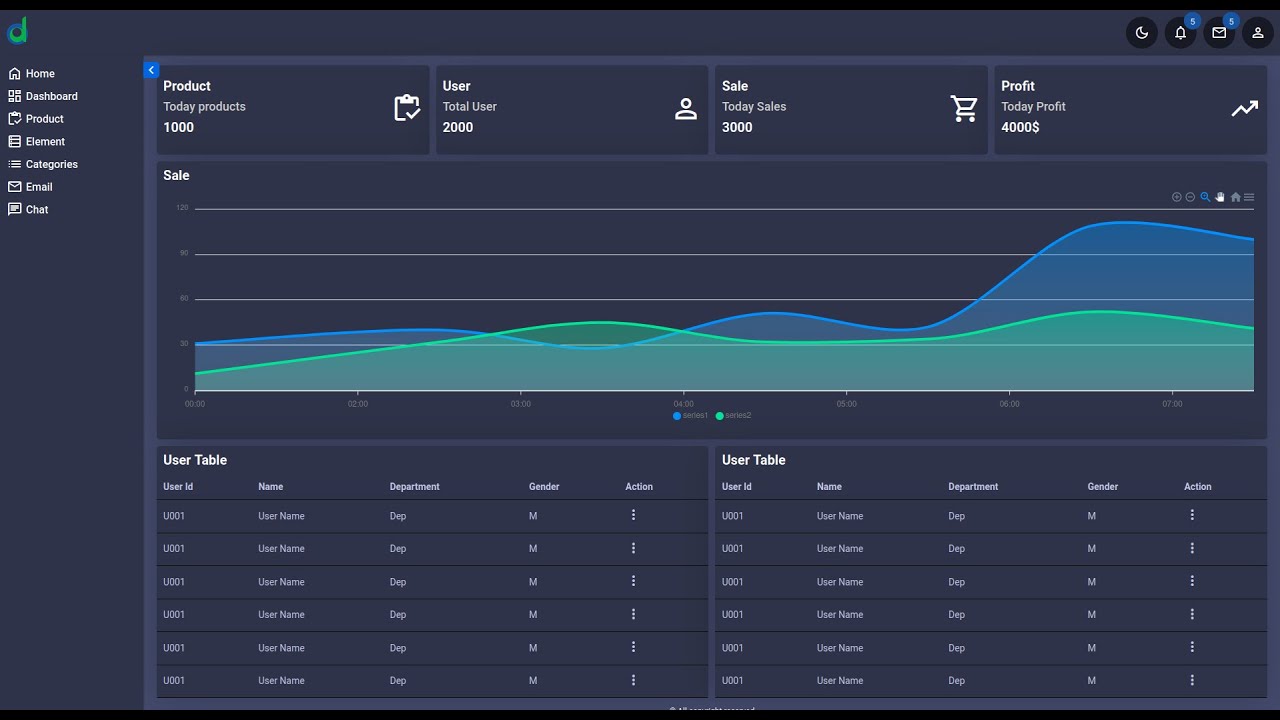The image size is (1280, 720).
Task: Click the 90 y-axis label
Action: (184, 253)
